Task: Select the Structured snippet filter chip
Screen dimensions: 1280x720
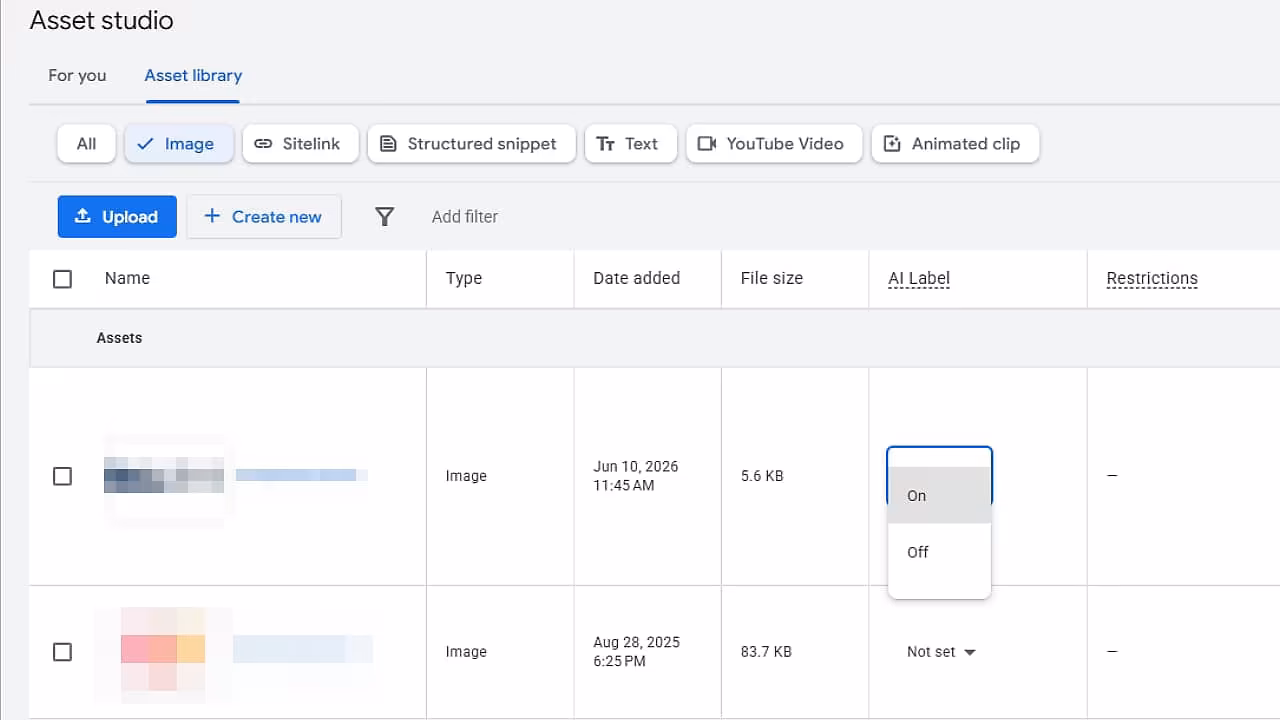Action: 471,143
